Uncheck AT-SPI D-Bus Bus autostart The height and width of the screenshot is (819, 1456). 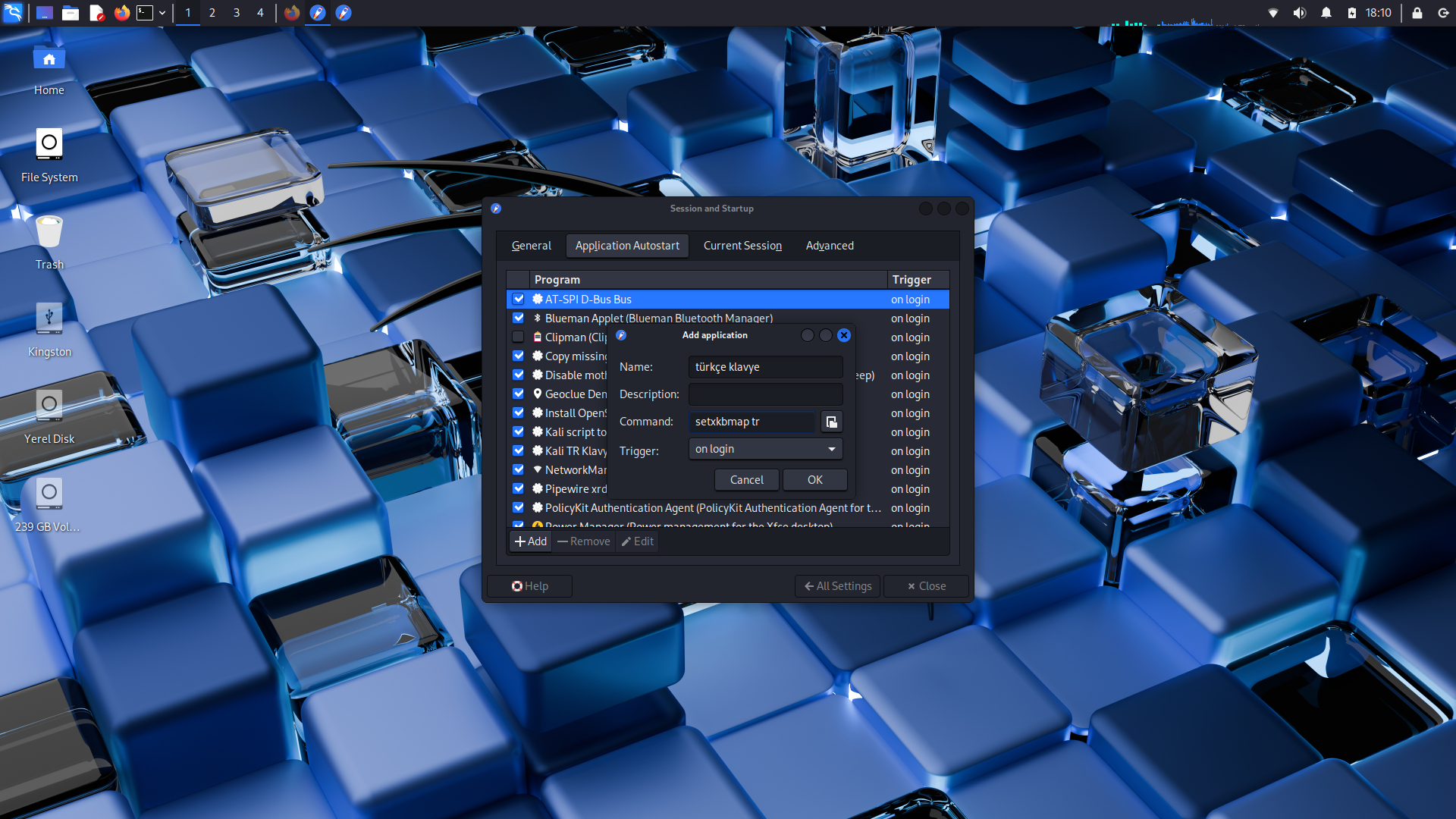(x=518, y=300)
